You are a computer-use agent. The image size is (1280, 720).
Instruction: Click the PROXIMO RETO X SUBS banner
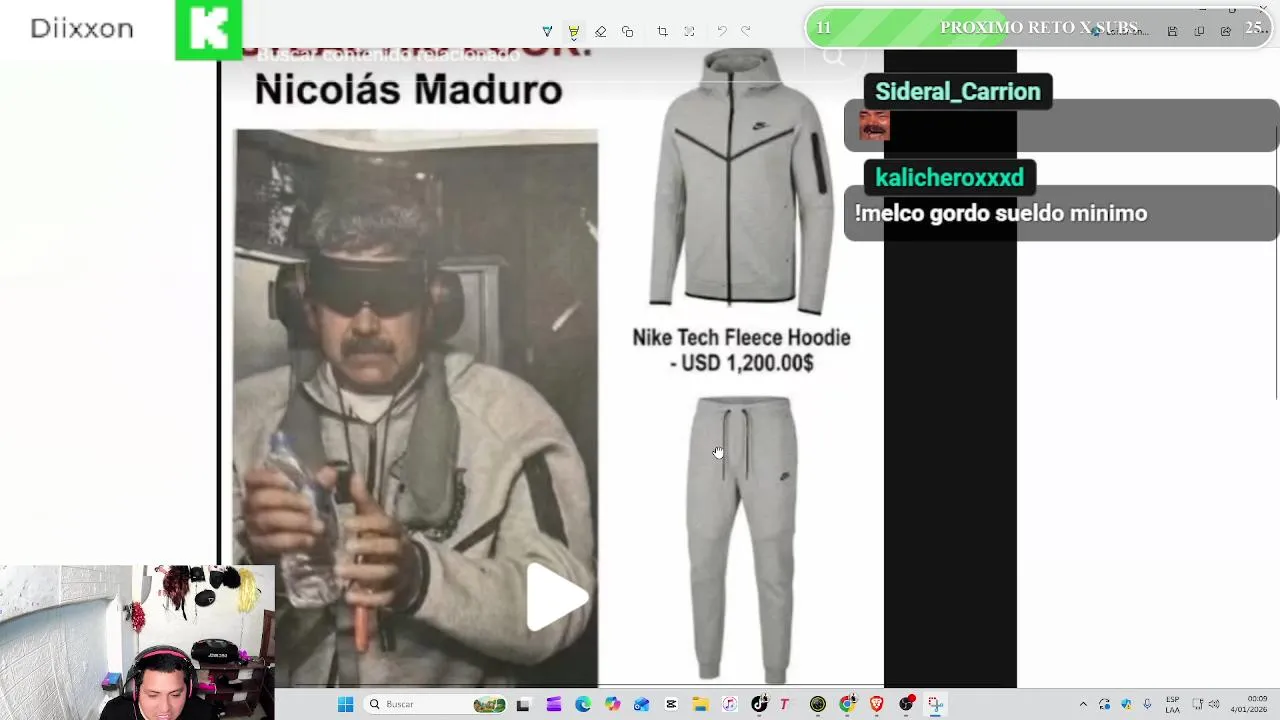pyautogui.click(x=1040, y=28)
